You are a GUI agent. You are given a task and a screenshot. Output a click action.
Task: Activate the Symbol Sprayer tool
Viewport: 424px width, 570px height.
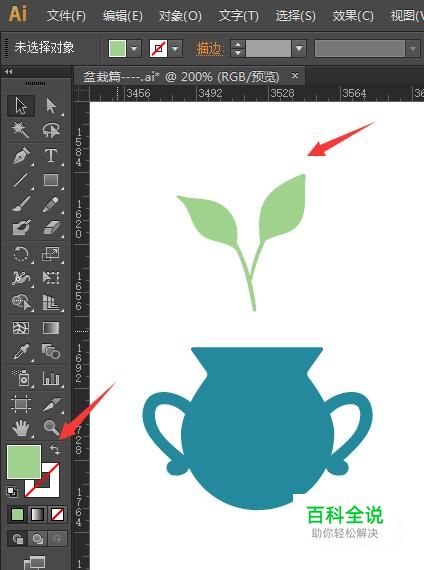pyautogui.click(x=21, y=378)
